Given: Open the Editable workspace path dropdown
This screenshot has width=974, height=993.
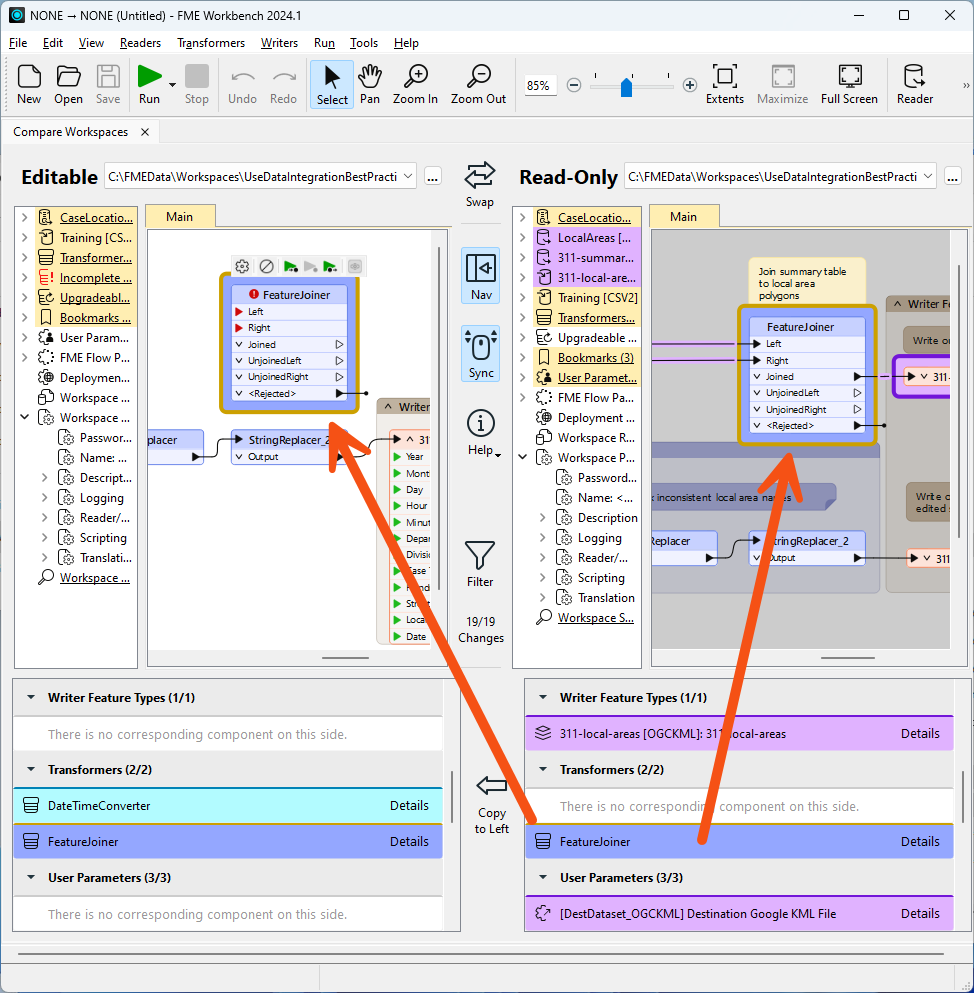Looking at the screenshot, I should pos(407,177).
